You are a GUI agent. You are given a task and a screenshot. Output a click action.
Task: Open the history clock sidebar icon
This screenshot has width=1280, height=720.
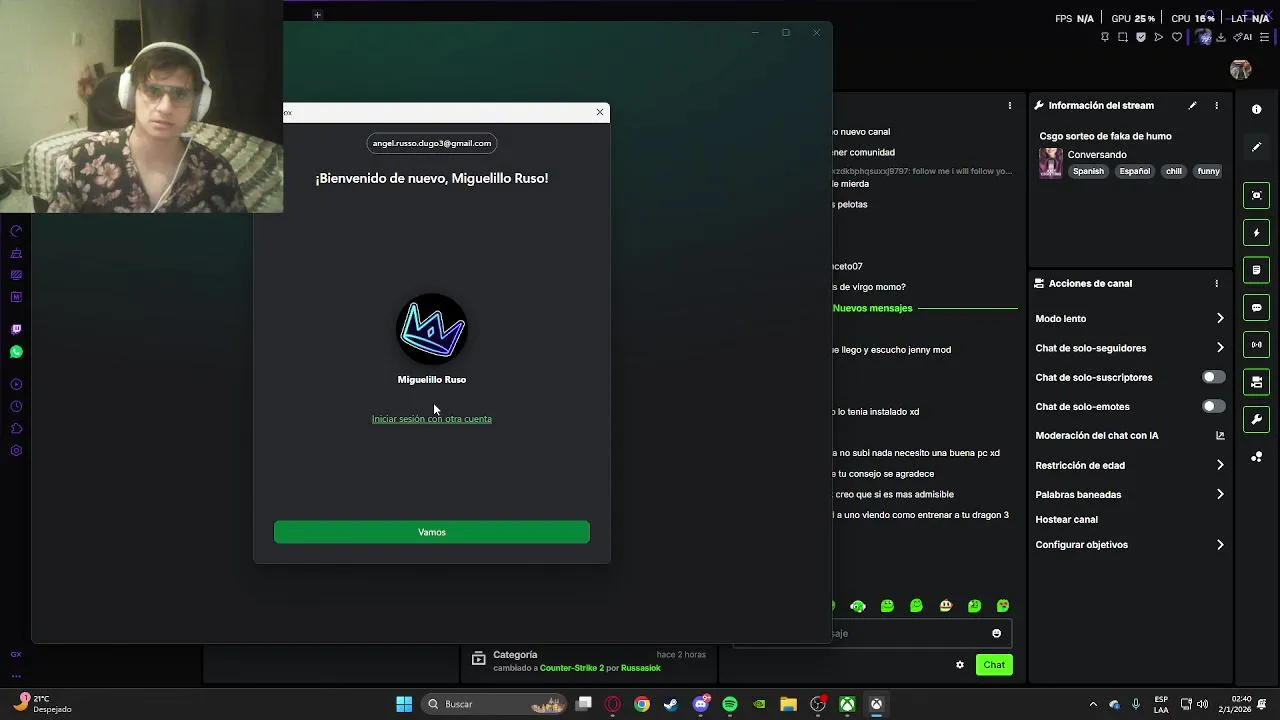(x=16, y=407)
